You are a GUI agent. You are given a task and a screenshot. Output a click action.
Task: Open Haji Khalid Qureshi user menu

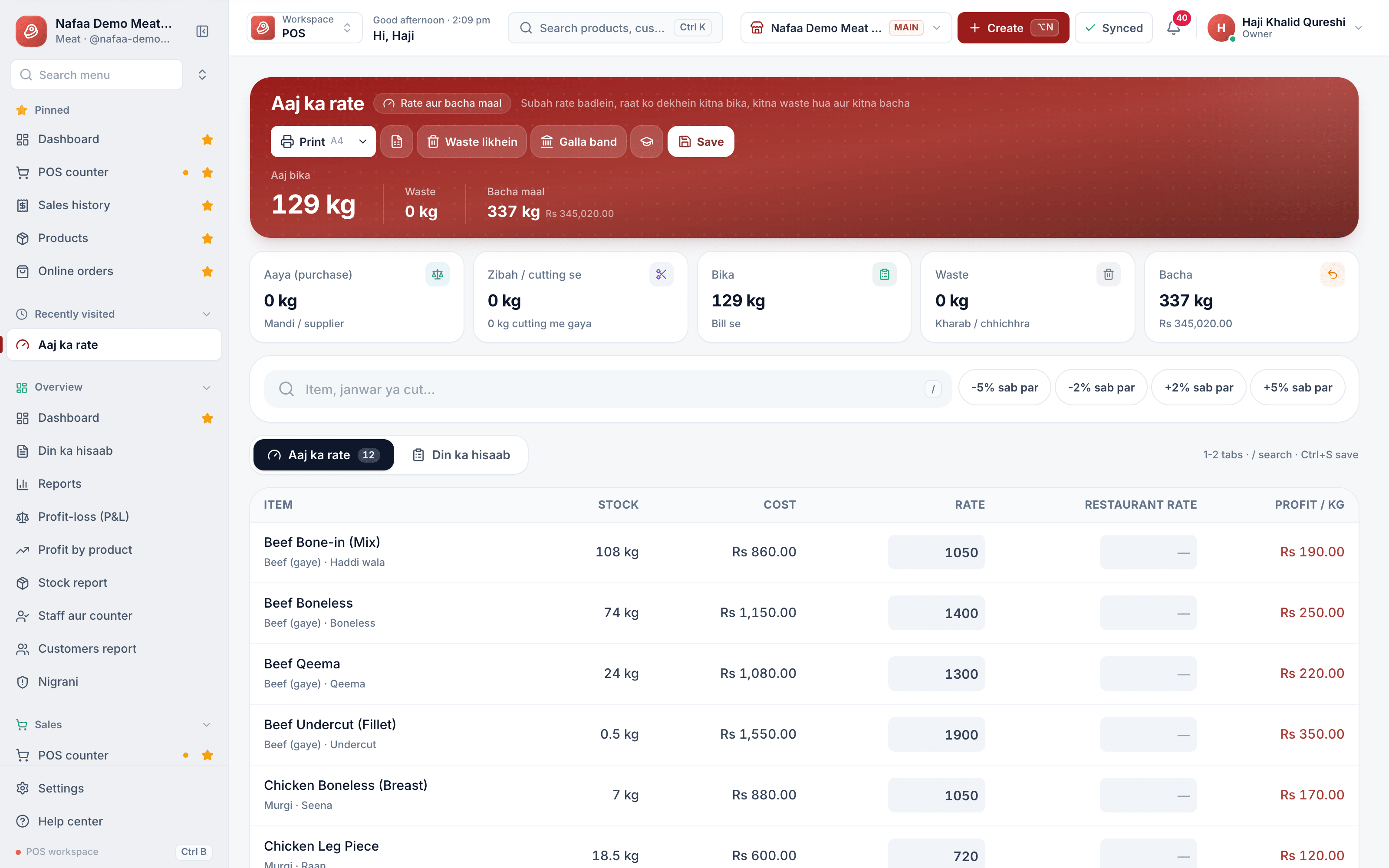point(1284,27)
